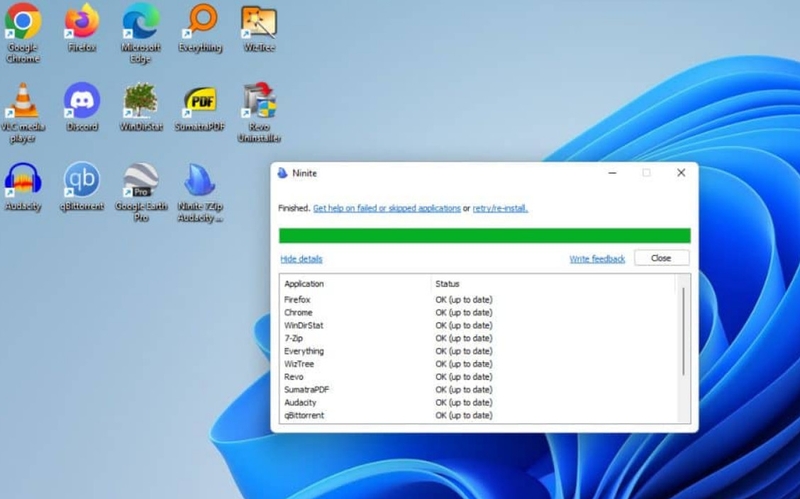Click the green installation progress bar
The height and width of the screenshot is (499, 800).
click(x=485, y=236)
